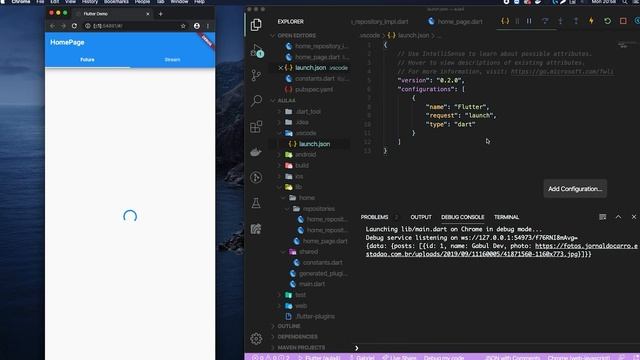
Task: Click the debug Step Into button
Action: 560,21
